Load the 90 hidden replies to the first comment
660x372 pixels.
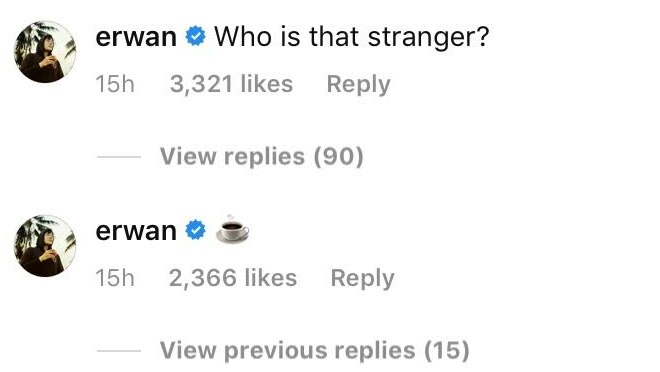click(262, 157)
